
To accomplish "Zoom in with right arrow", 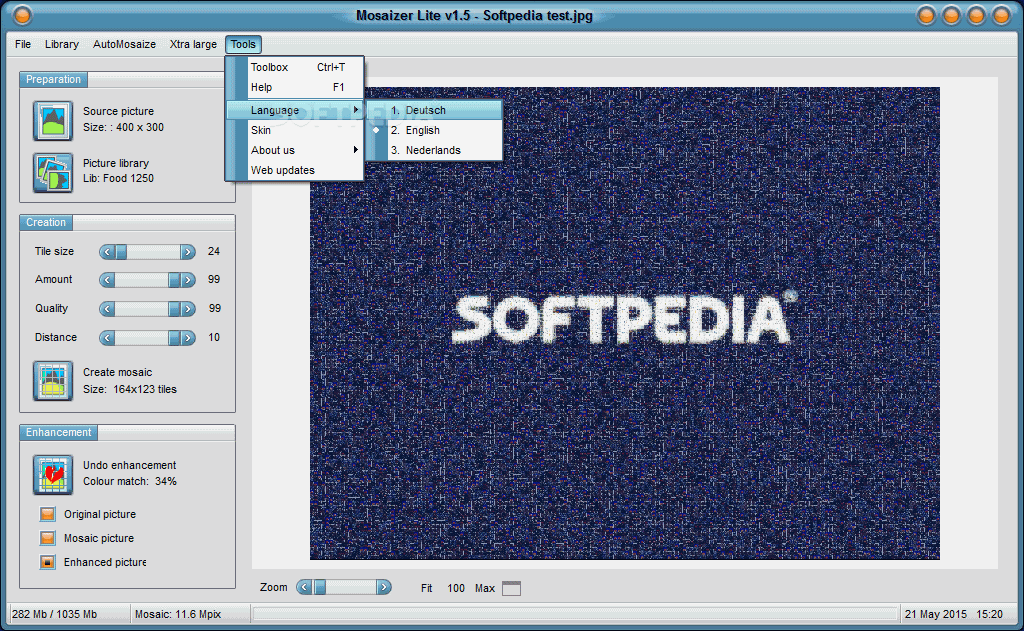I will (384, 587).
